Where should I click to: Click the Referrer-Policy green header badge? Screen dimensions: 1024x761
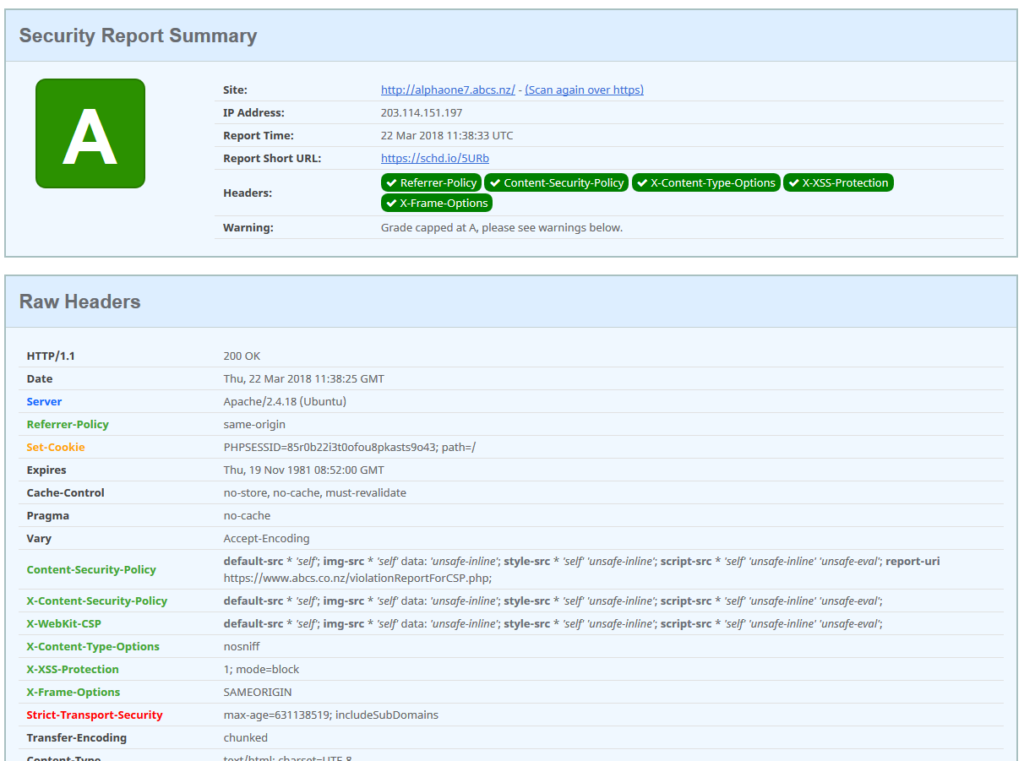[431, 183]
